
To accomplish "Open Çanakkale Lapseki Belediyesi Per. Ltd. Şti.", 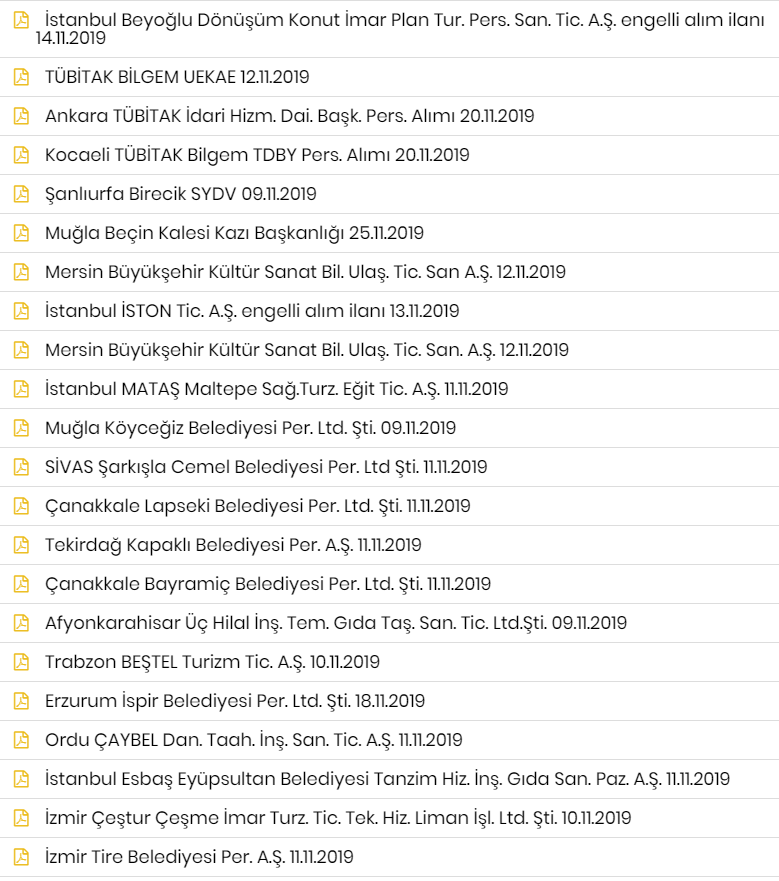I will pyautogui.click(x=257, y=506).
